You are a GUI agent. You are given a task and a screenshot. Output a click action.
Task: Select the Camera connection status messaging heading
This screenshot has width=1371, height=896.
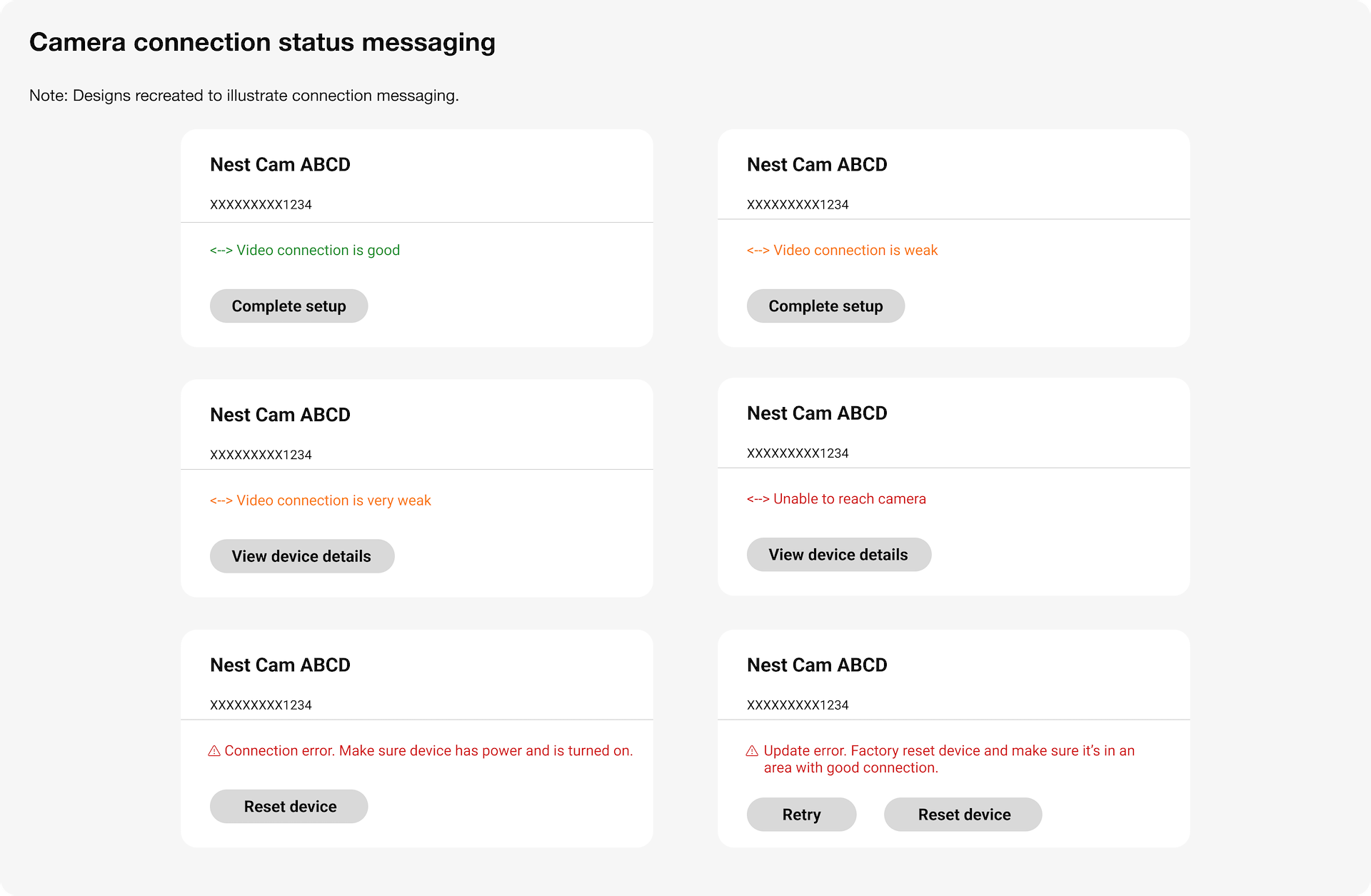click(x=262, y=42)
